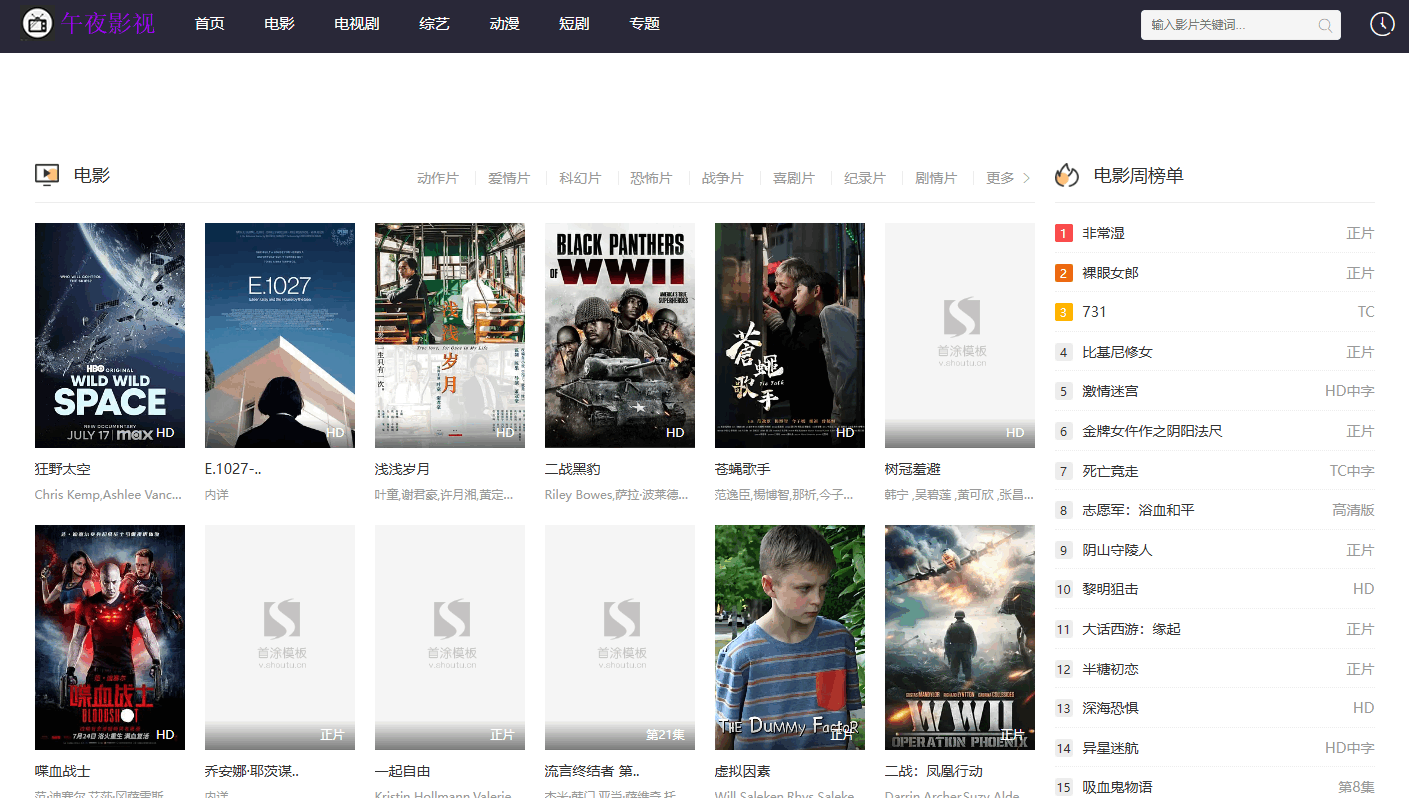
Task: Go to the 动漫 nav menu item
Action: tap(504, 24)
